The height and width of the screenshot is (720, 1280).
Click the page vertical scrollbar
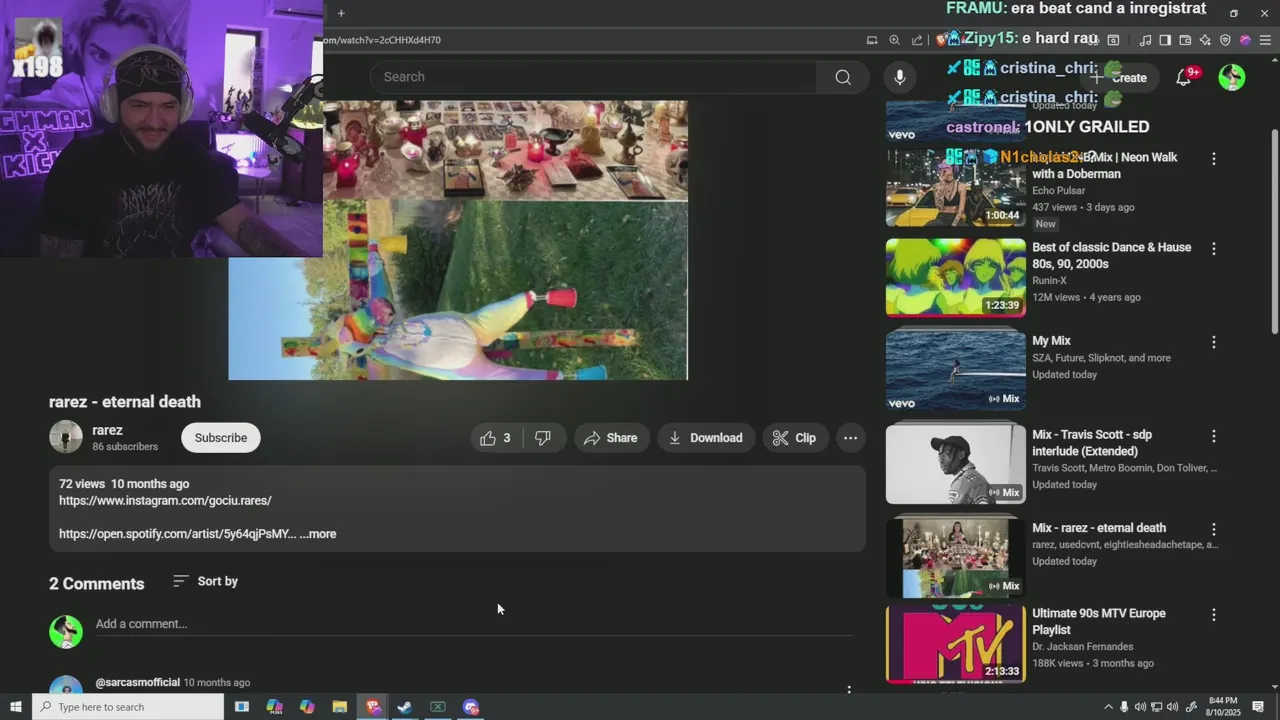(1274, 230)
